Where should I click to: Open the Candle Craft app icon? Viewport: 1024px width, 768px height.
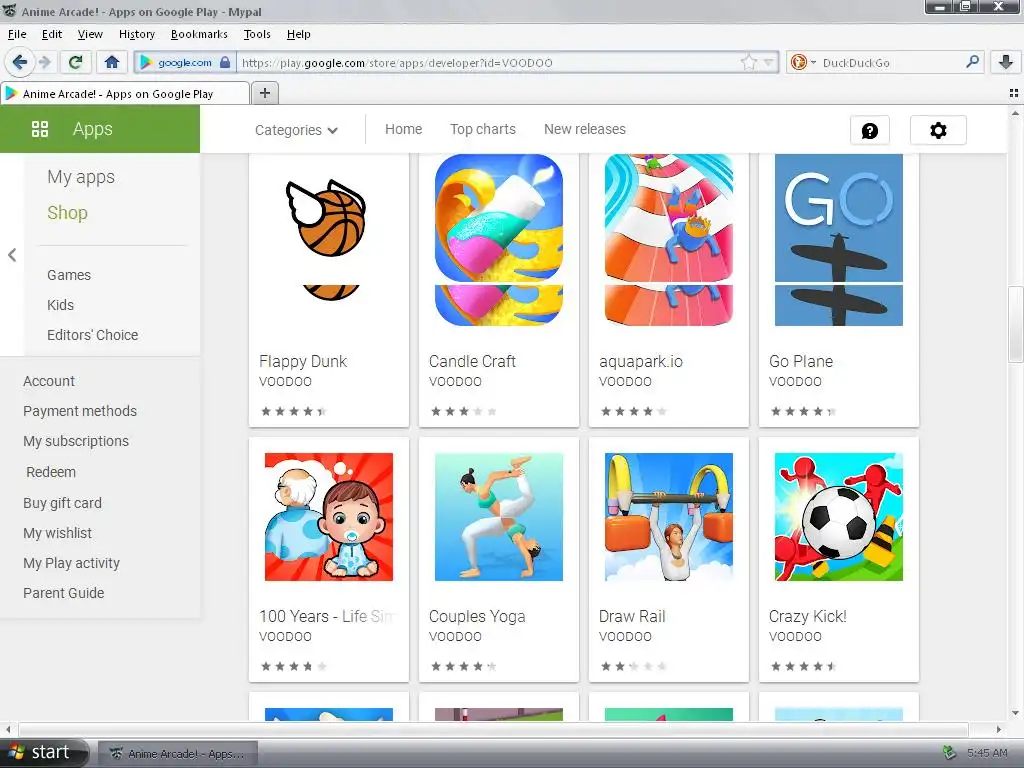(499, 240)
